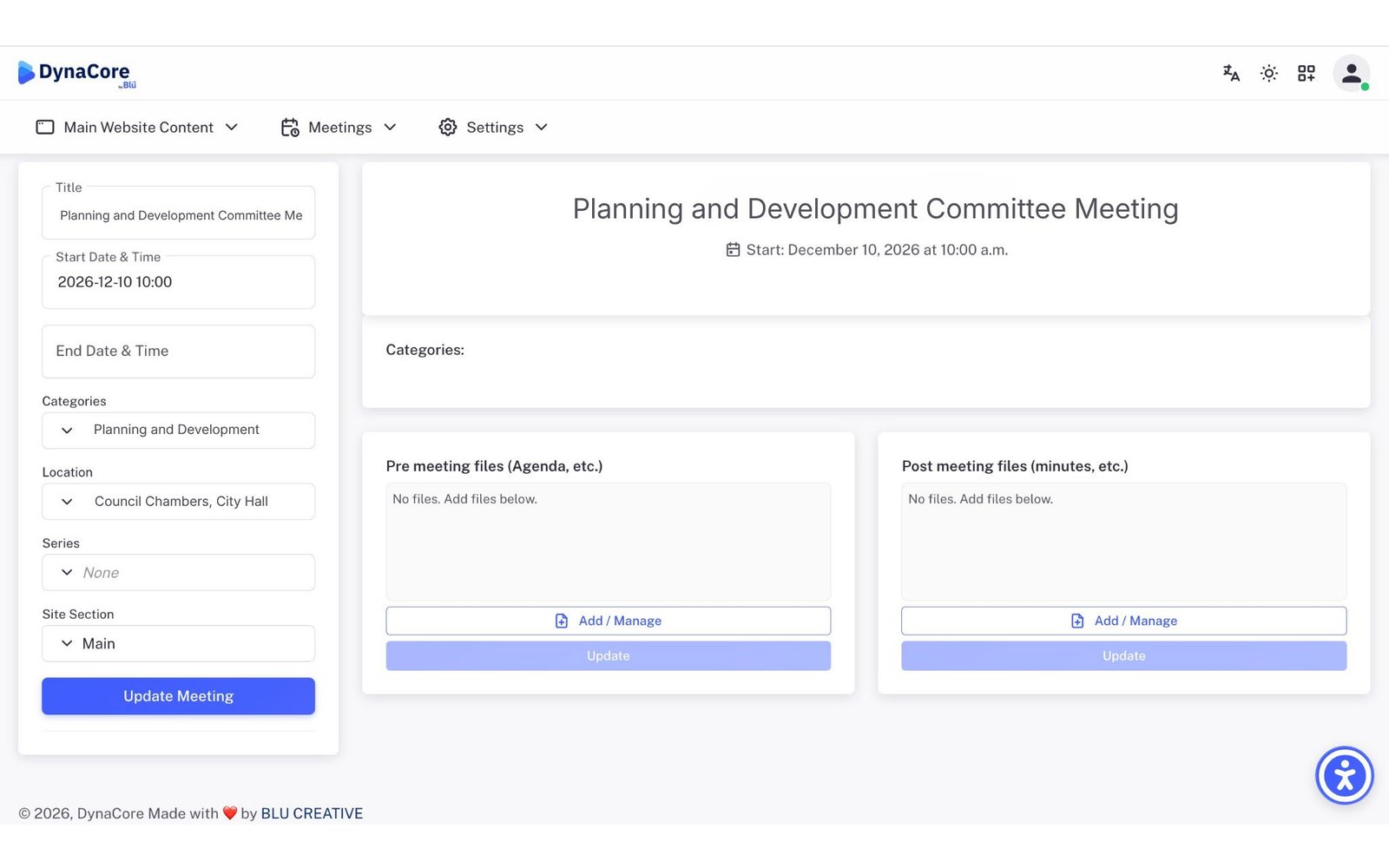Image resolution: width=1389 pixels, height=868 pixels.
Task: Open the Categories dropdown showing Planning and Development
Action: point(178,431)
